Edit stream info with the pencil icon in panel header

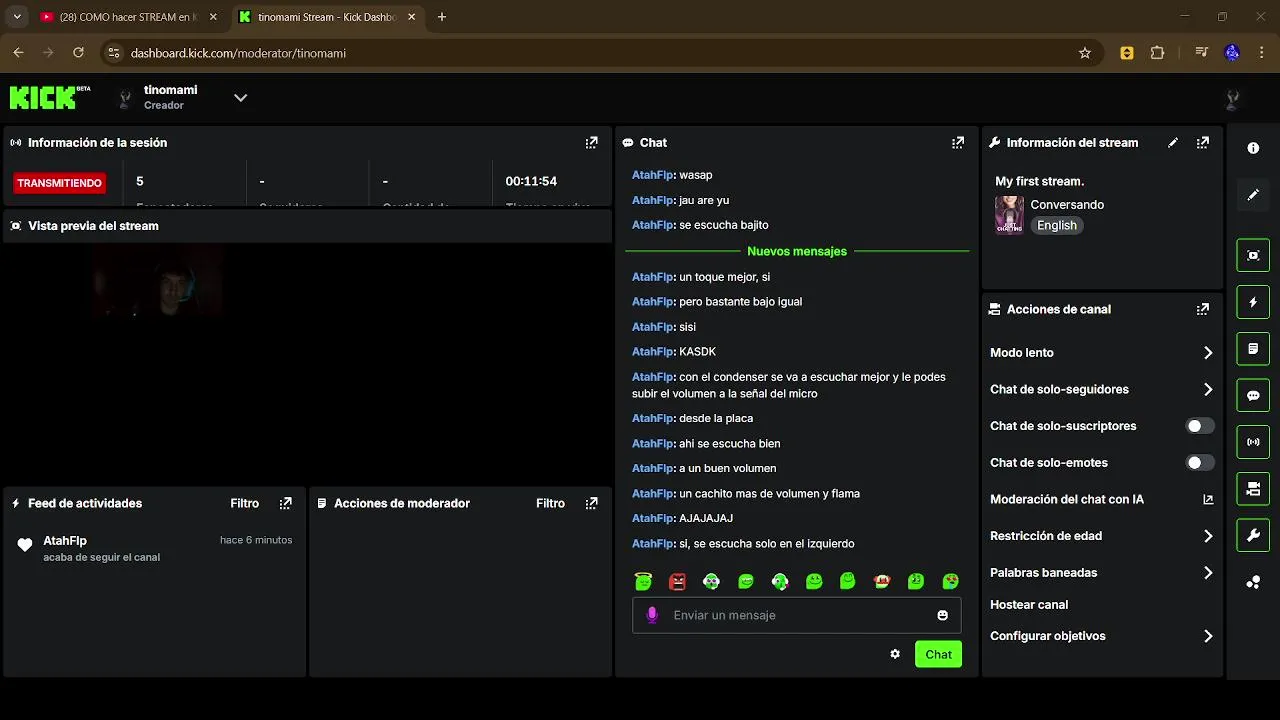(x=1173, y=143)
